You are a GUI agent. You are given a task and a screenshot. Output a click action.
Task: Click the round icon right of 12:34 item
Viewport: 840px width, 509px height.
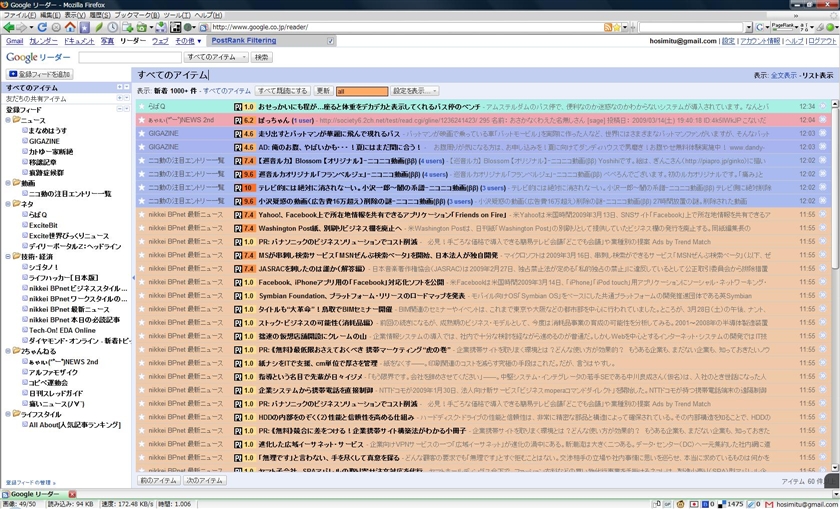click(x=823, y=107)
